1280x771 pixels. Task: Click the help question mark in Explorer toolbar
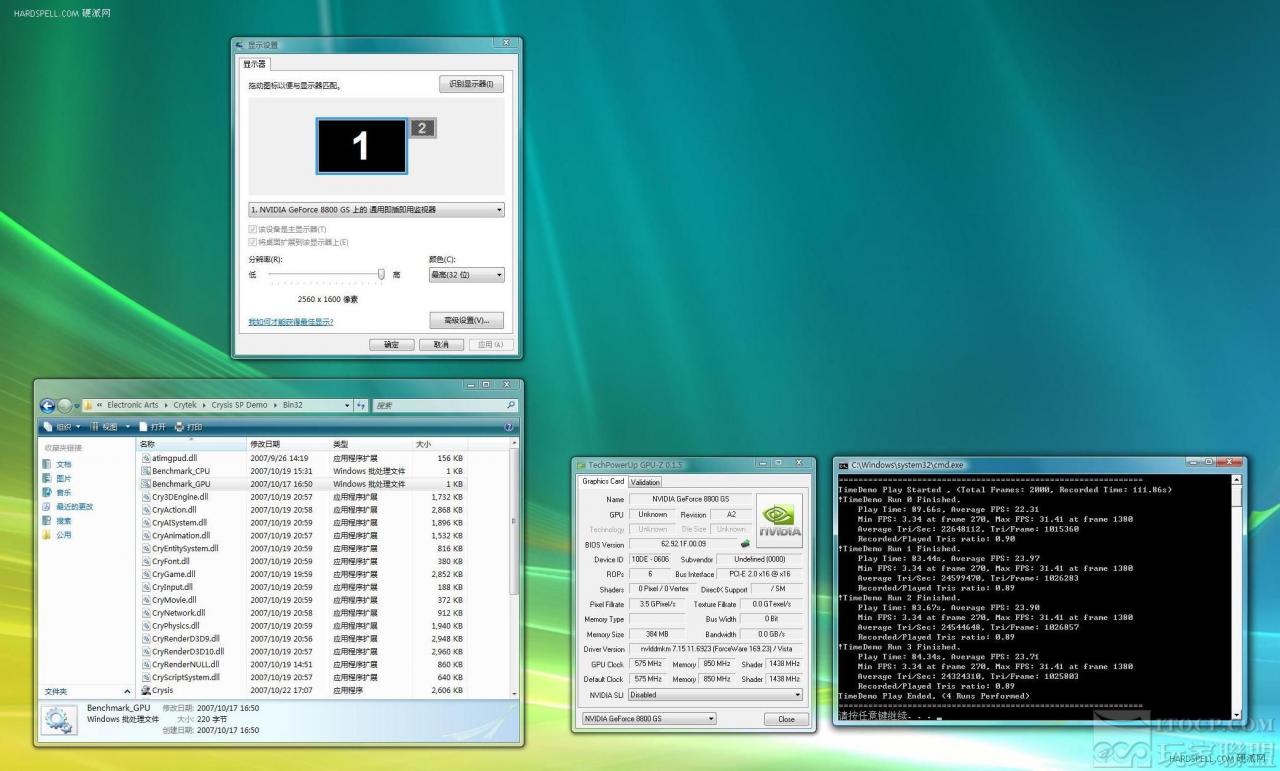click(x=510, y=427)
